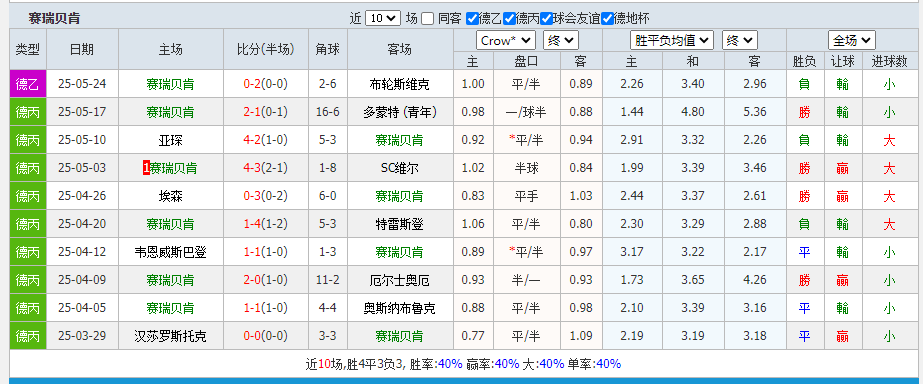The width and height of the screenshot is (923, 384).
Task: Open the recent matches count dropdown showing 10
Action: click(383, 18)
